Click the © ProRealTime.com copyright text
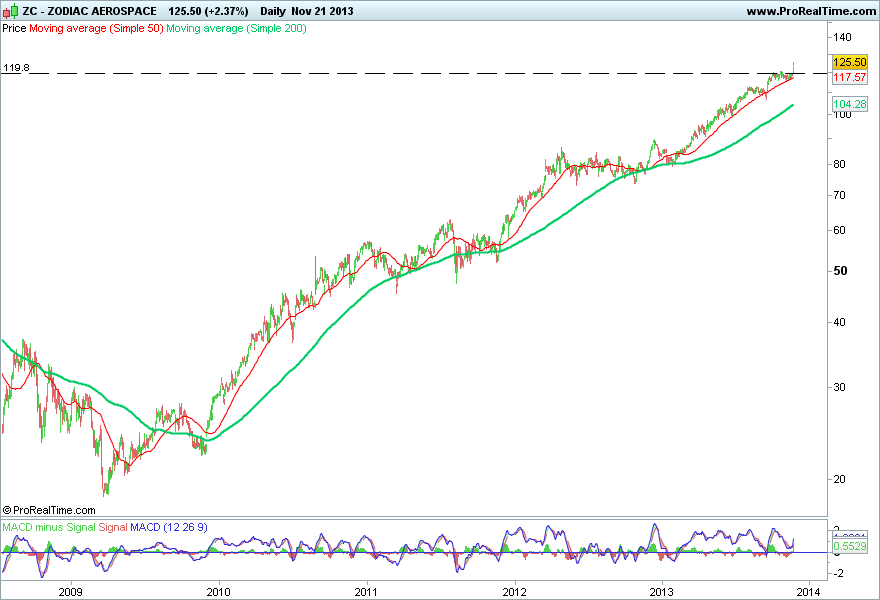Viewport: 880px width, 600px height. [49, 510]
